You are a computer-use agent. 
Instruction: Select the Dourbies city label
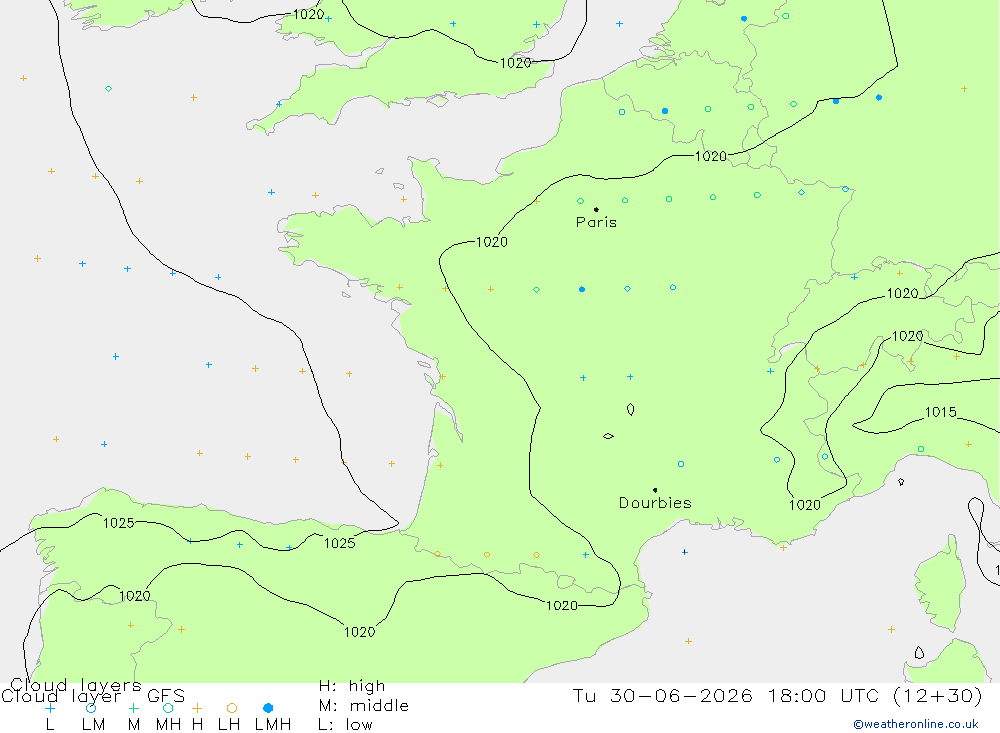655,503
